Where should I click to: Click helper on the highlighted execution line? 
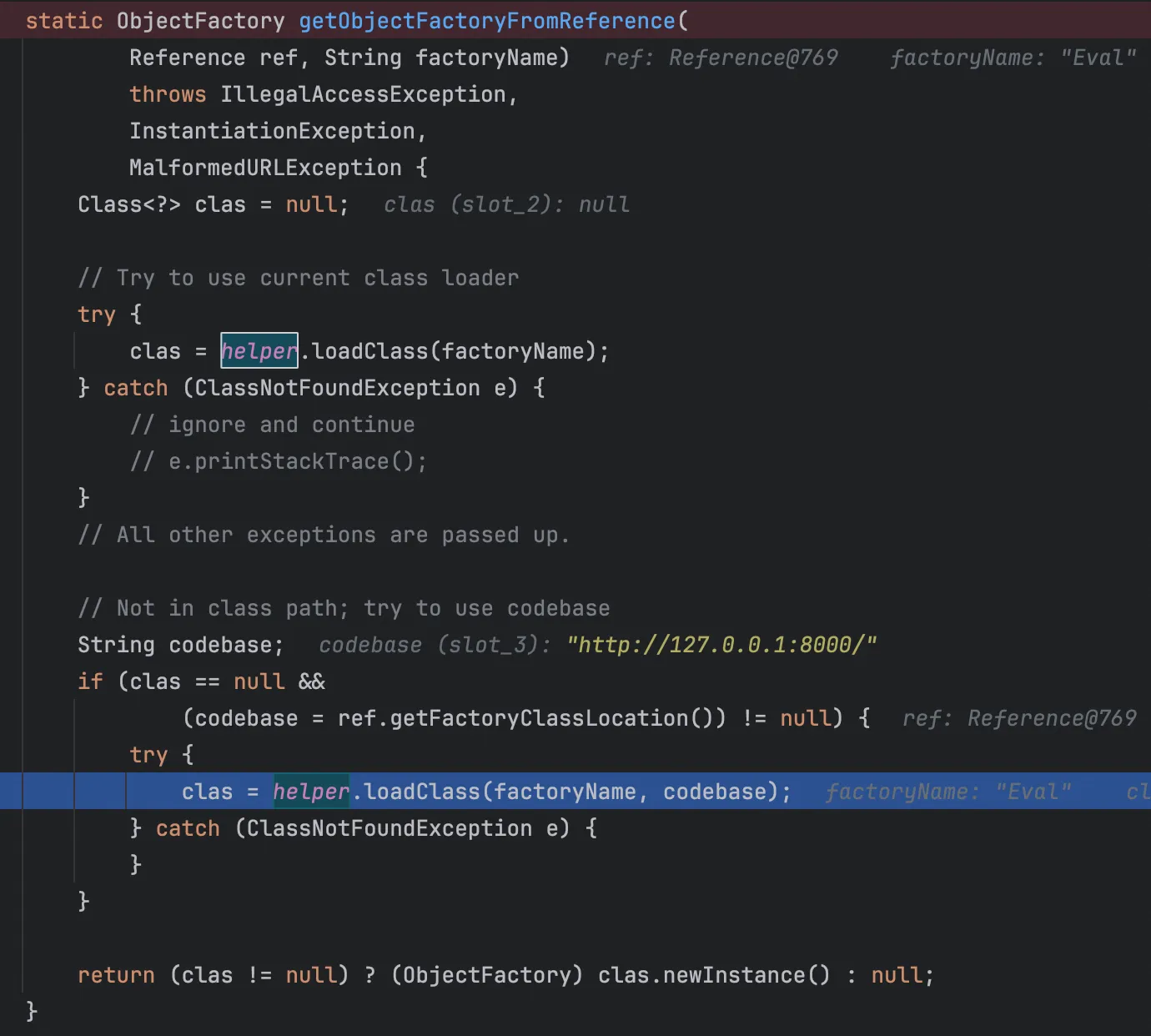311,792
